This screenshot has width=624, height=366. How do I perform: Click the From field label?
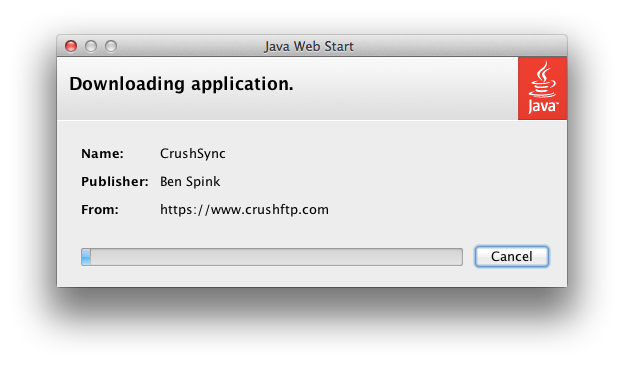pyautogui.click(x=100, y=210)
